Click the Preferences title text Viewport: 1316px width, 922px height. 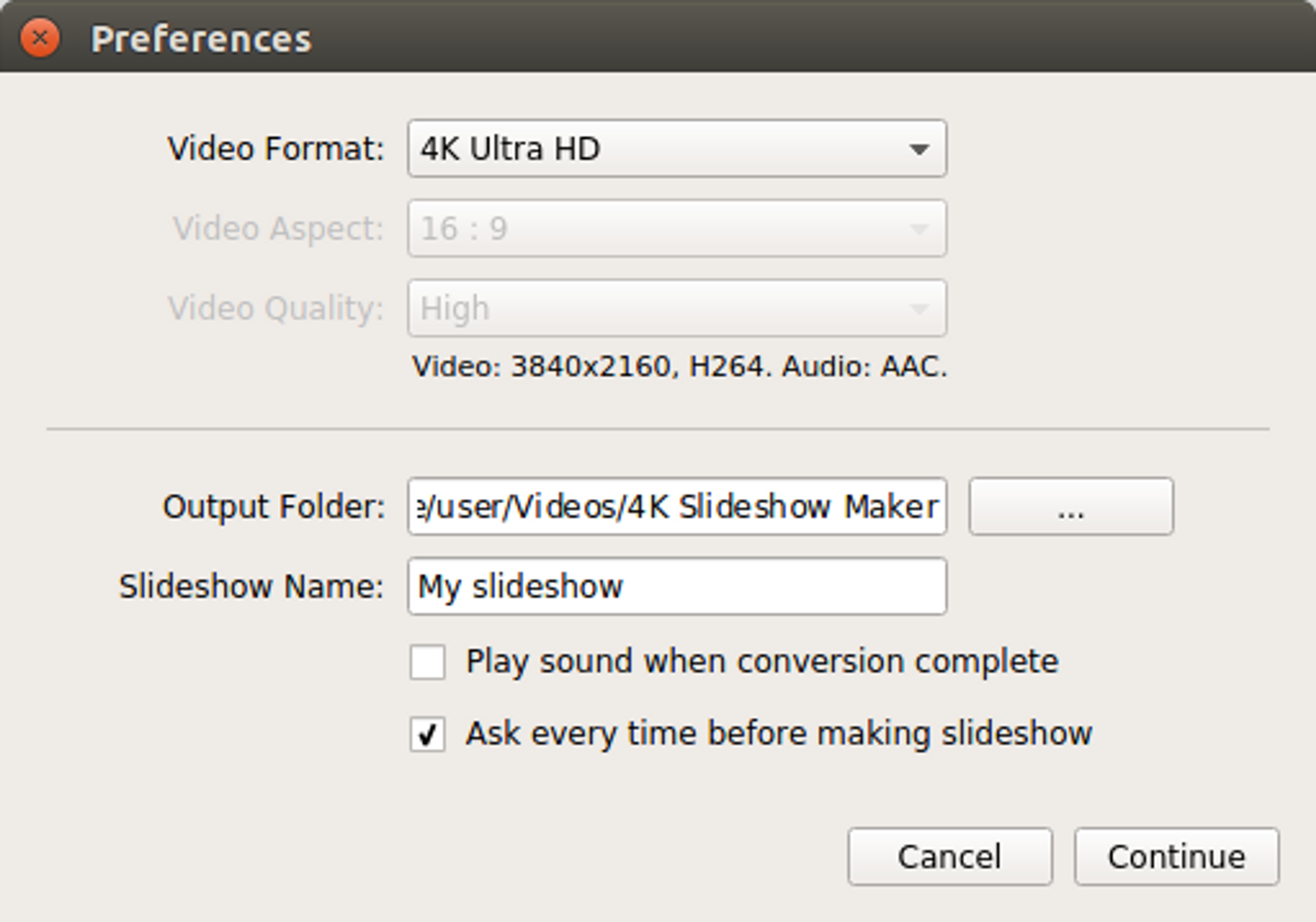tap(201, 39)
